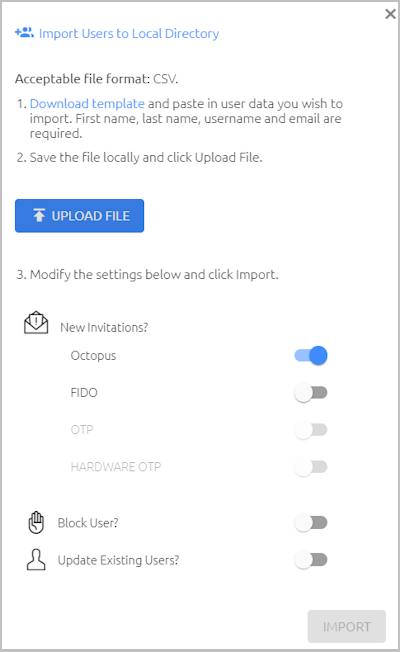This screenshot has height=652, width=400.
Task: Toggle the greyed-out OTP switch
Action: (311, 430)
